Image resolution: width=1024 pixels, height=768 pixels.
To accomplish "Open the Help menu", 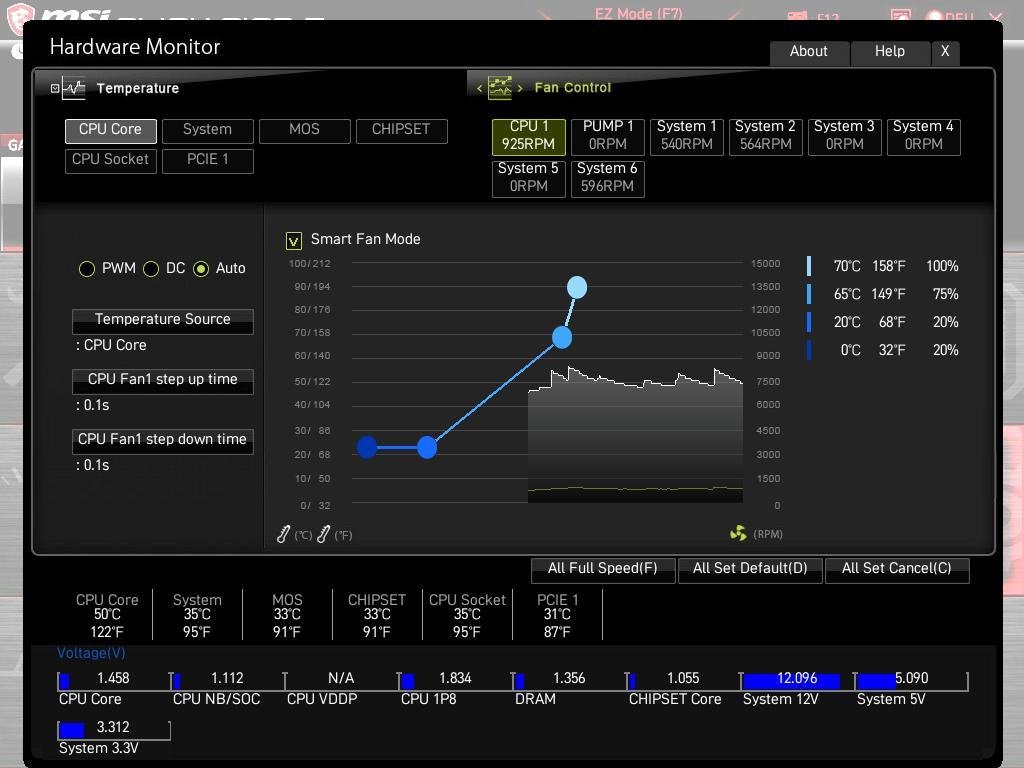I will coord(890,52).
